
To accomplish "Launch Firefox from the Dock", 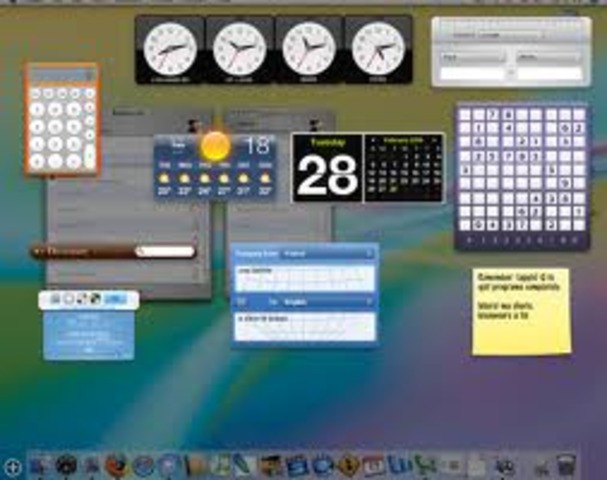I will pyautogui.click(x=116, y=465).
